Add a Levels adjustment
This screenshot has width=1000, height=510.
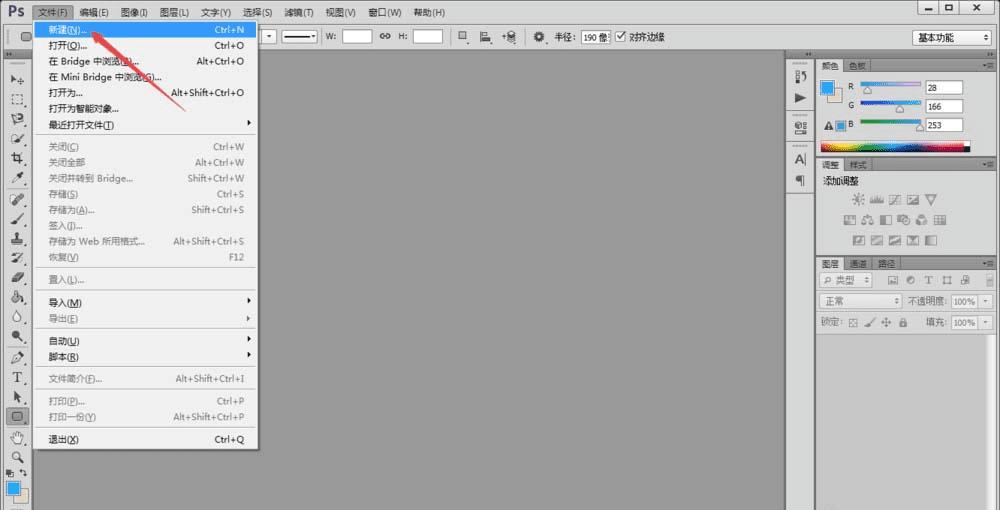click(x=876, y=200)
